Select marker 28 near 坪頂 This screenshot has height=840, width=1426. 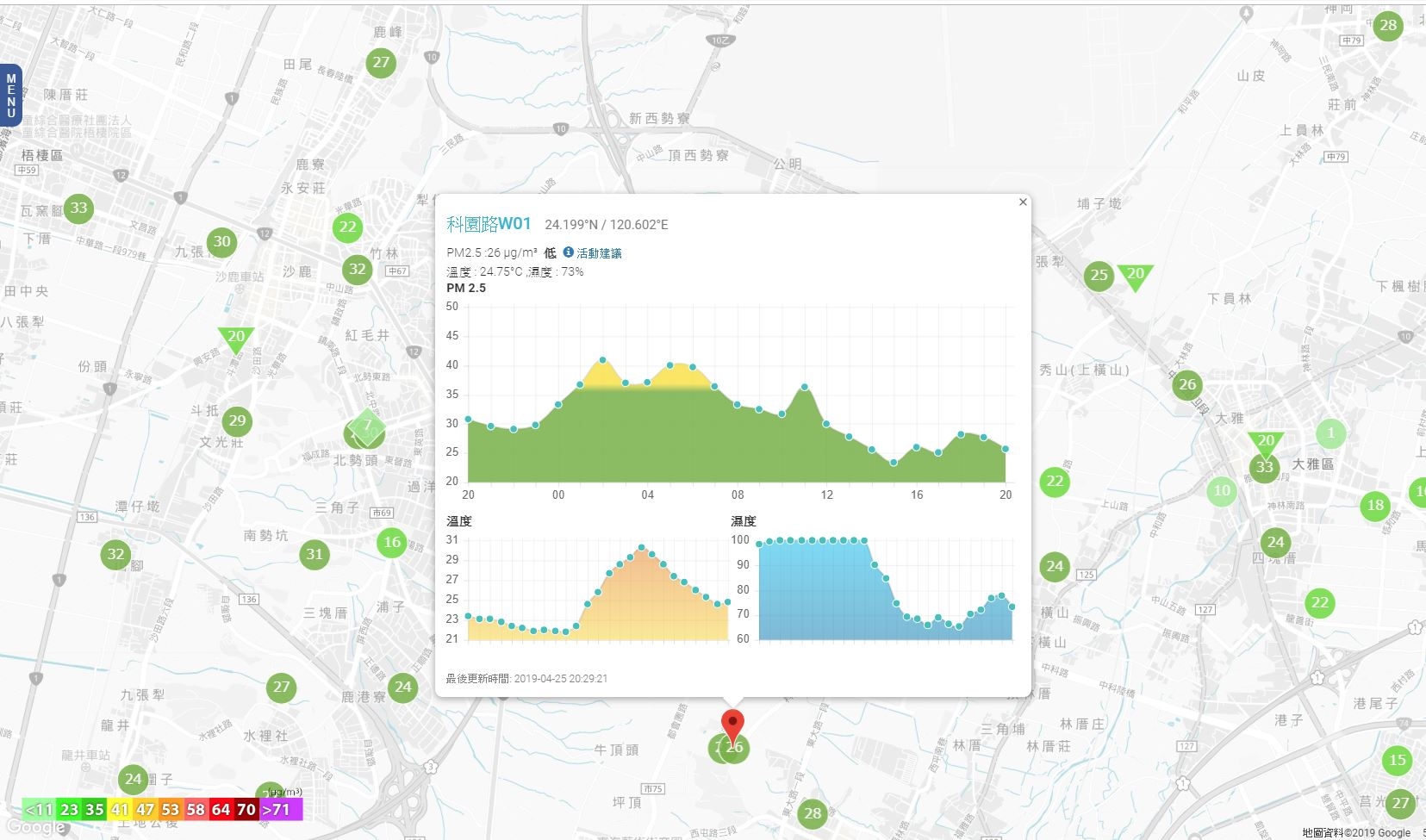(813, 813)
